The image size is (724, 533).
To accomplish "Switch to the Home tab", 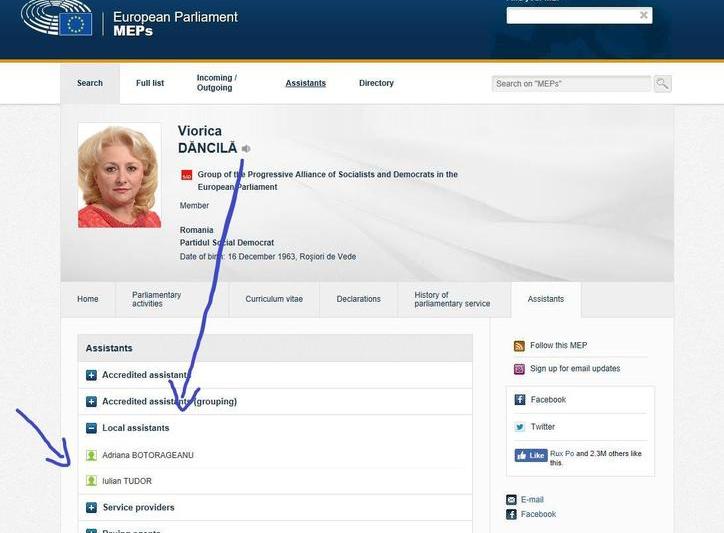I will [88, 299].
